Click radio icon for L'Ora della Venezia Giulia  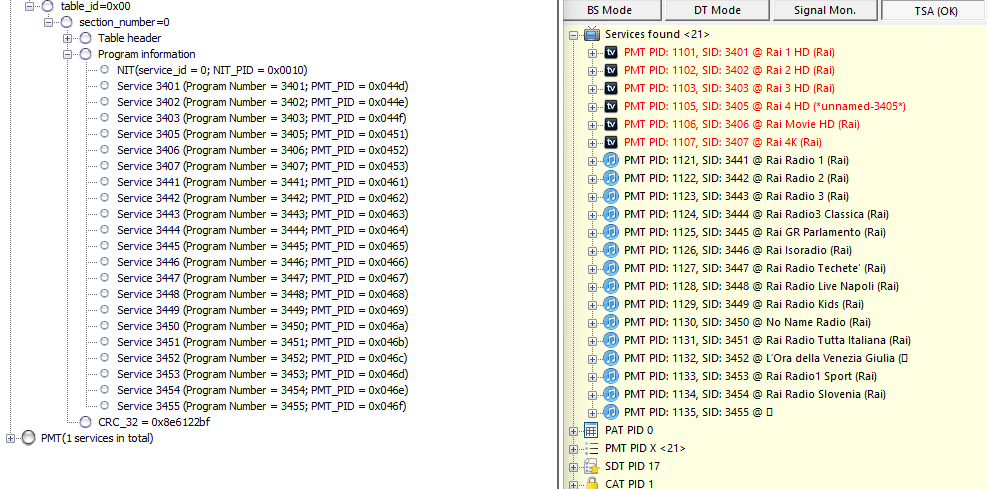(x=611, y=358)
